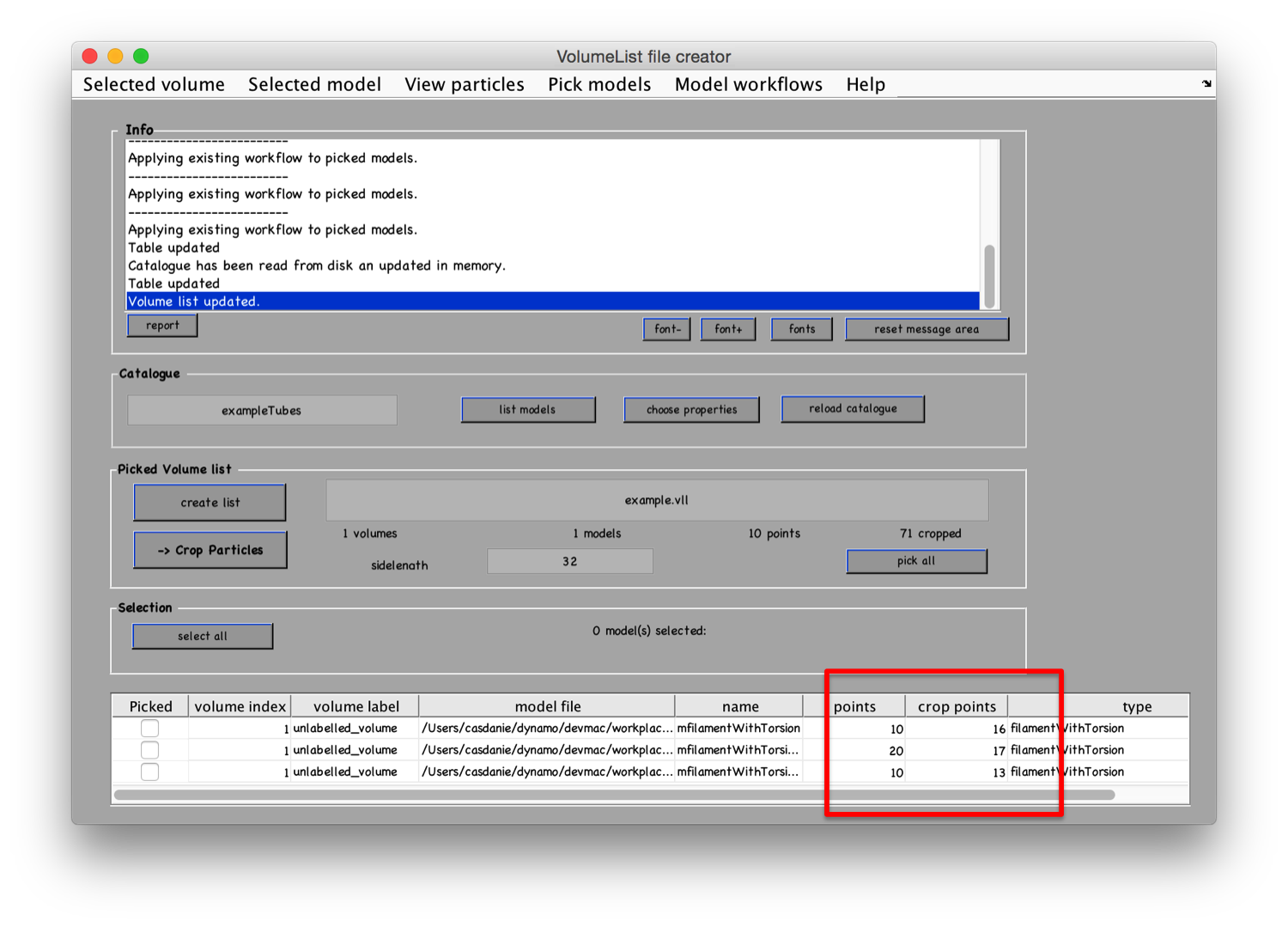1288x927 pixels.
Task: Click the points cell showing 20
Action: click(854, 751)
